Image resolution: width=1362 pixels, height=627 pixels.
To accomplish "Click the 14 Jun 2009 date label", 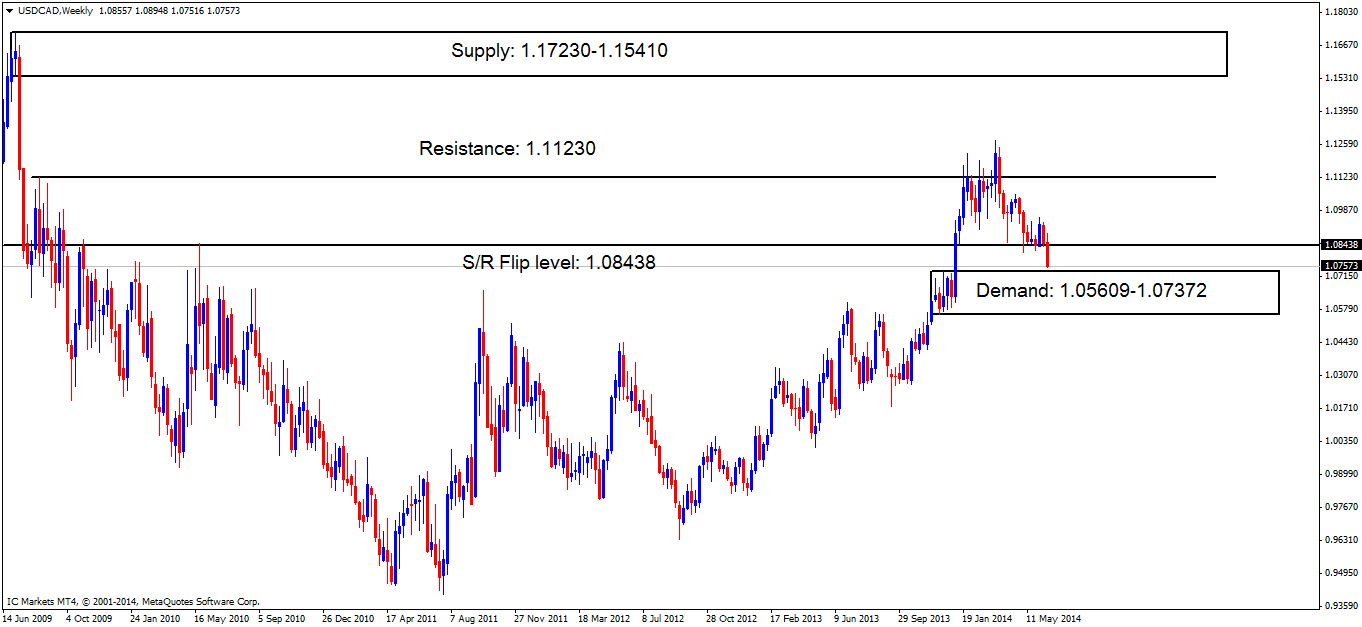I will coord(27,619).
